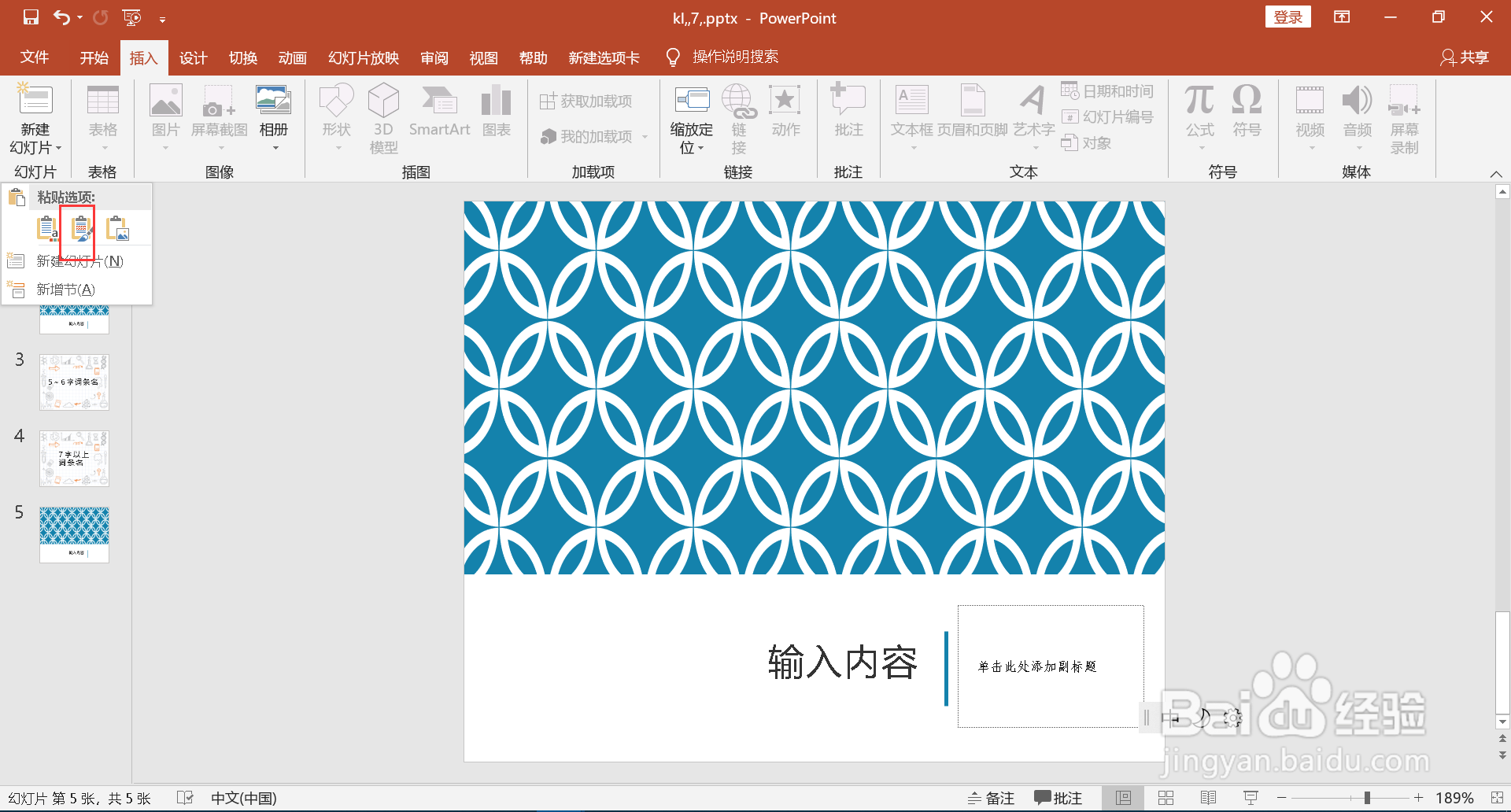Save the presentation from quick access toolbar

coord(31,17)
